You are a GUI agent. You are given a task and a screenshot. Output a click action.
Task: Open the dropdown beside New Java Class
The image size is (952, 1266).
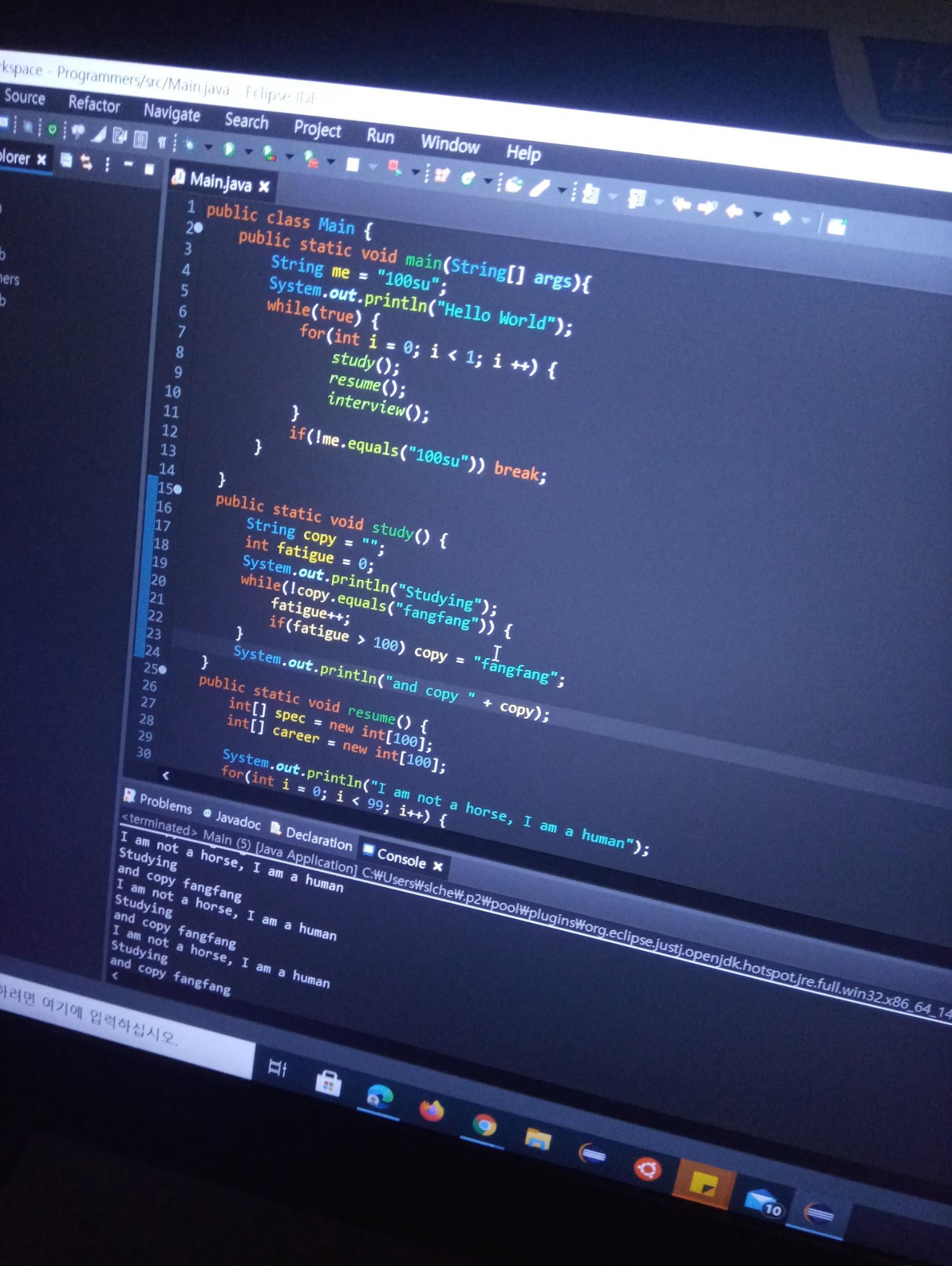(488, 181)
